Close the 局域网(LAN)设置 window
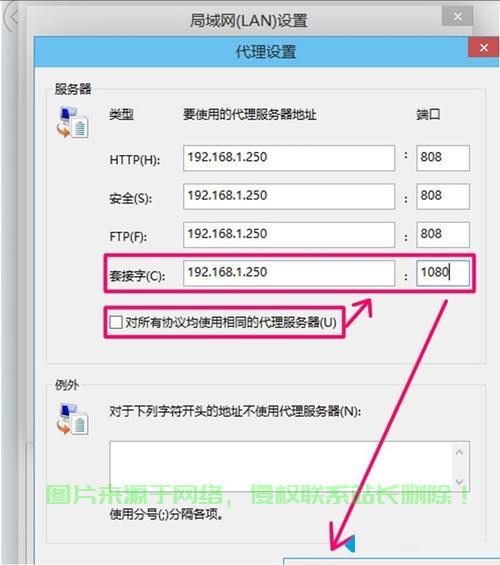This screenshot has height=565, width=500. coord(457,17)
